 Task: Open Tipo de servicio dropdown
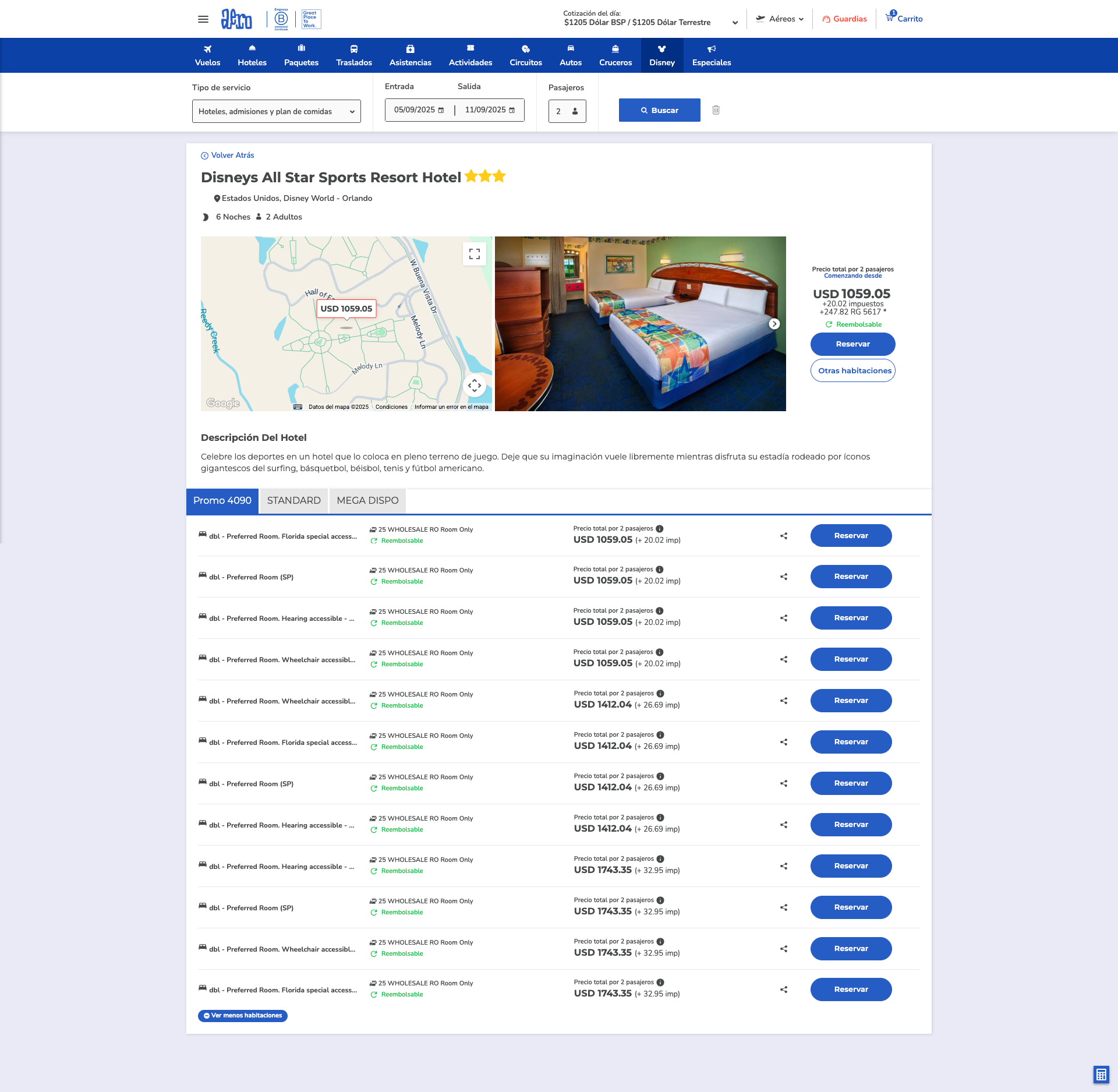point(277,111)
